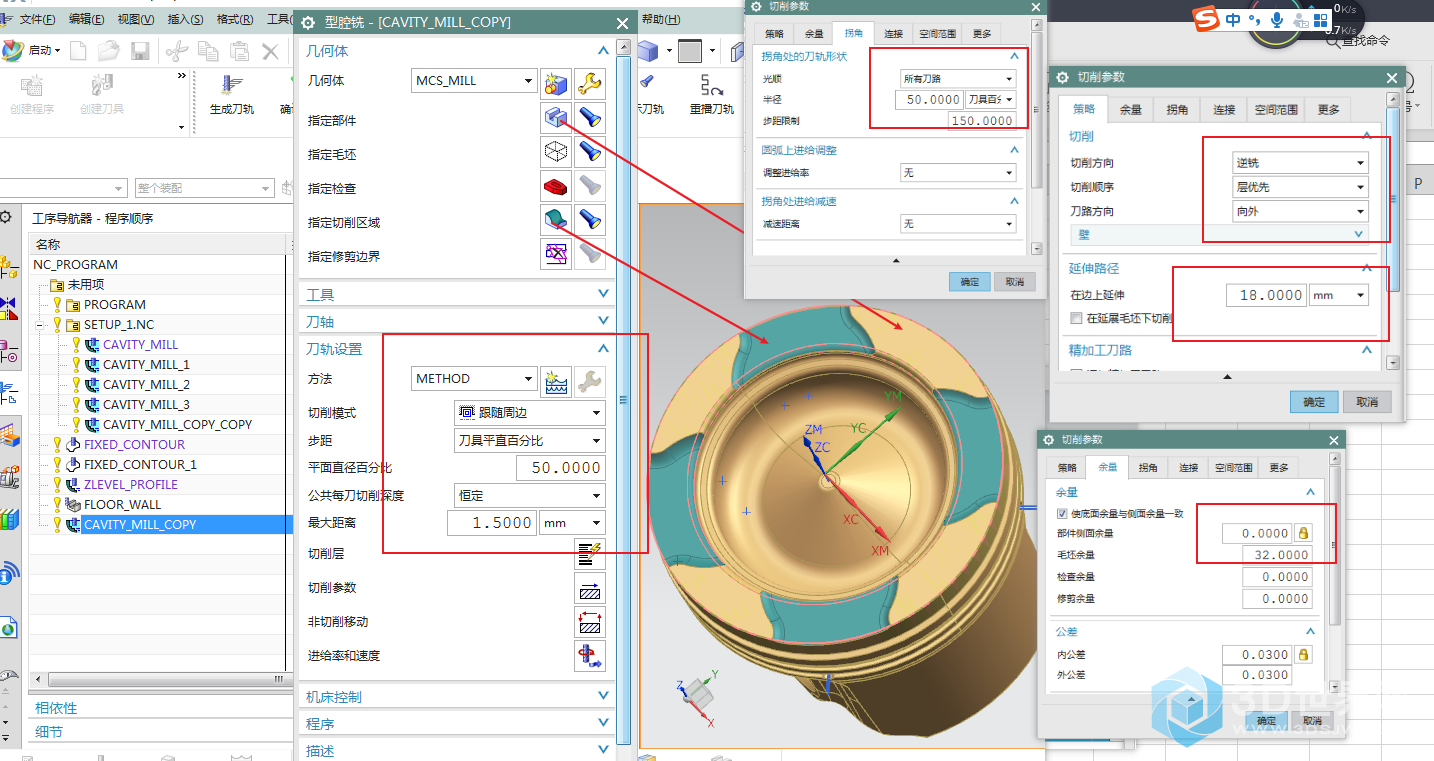Image resolution: width=1434 pixels, height=761 pixels.
Task: Show part geometry with flashlight icon
Action: pos(591,119)
